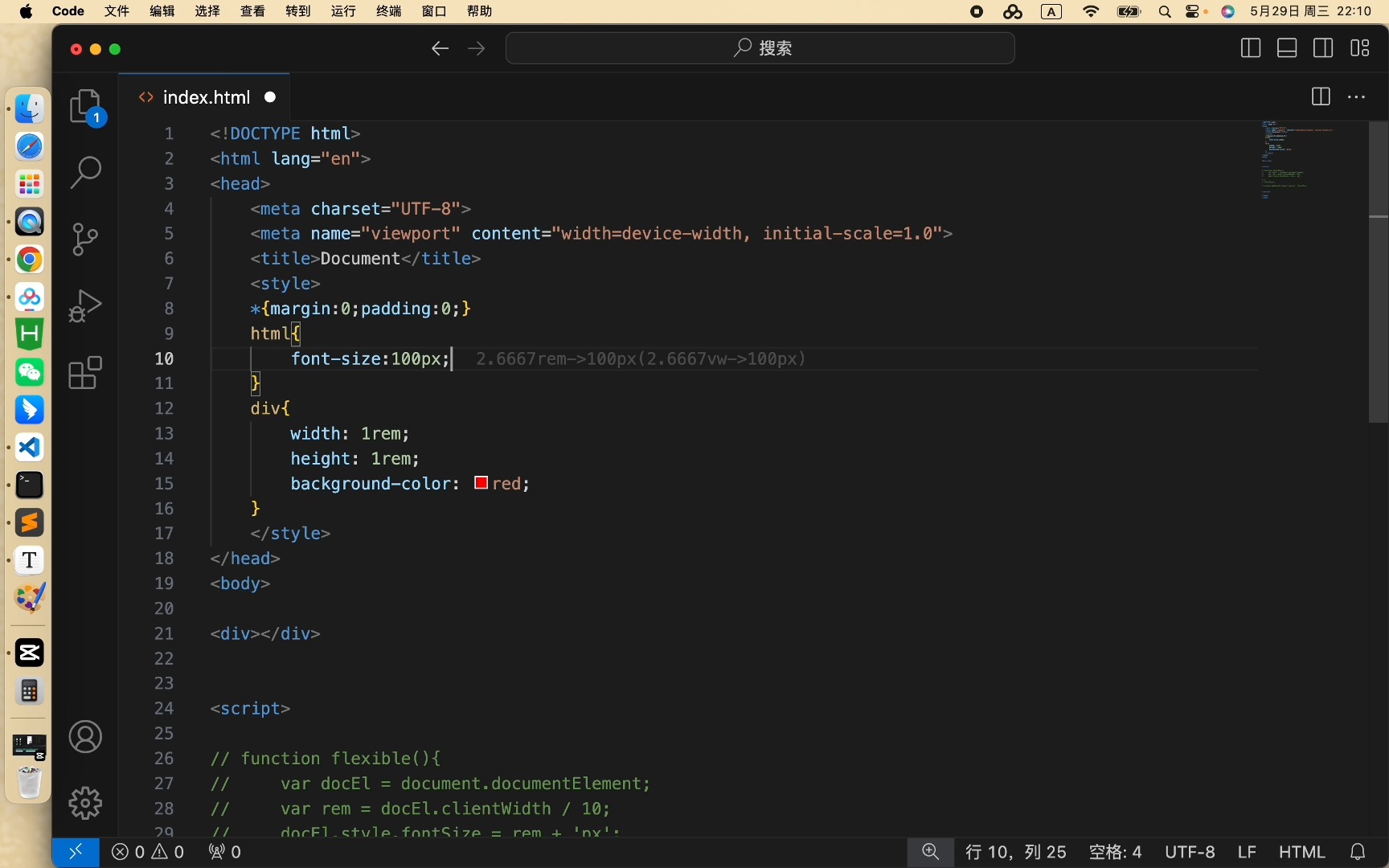Image resolution: width=1389 pixels, height=868 pixels.
Task: Open the Manage gear menu
Action: point(86,803)
